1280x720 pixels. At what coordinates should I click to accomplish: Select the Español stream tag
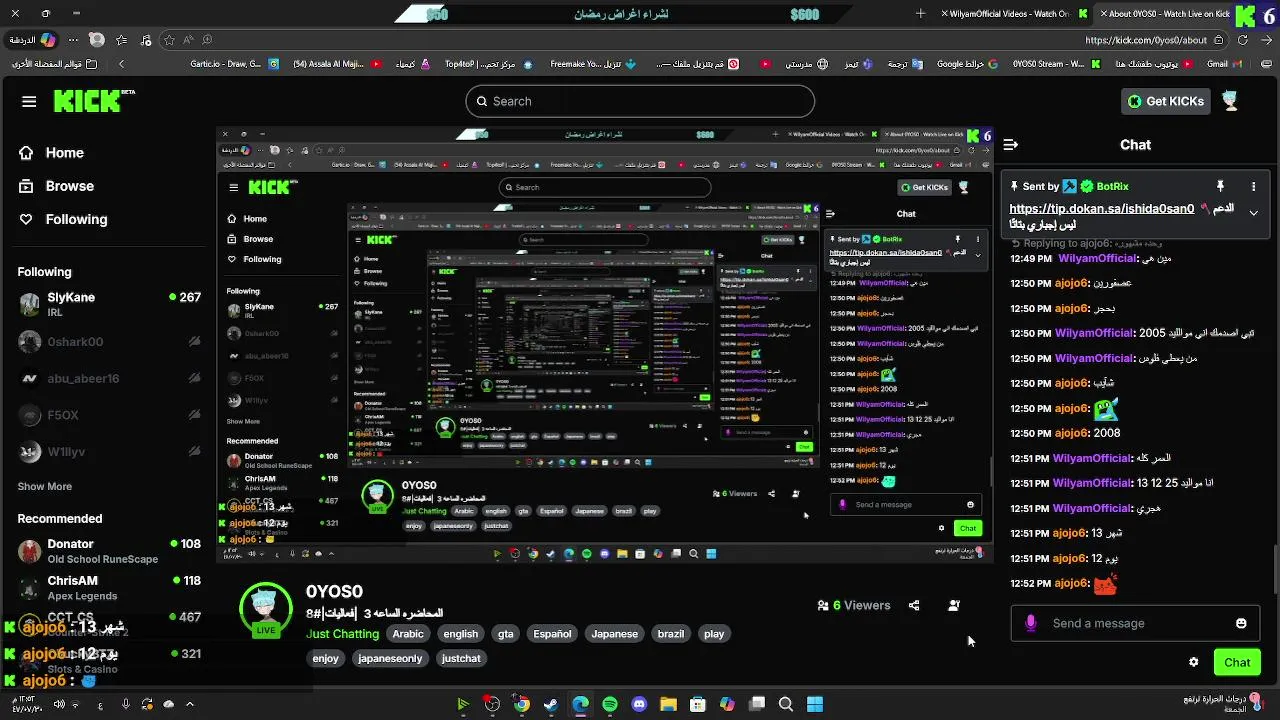552,634
